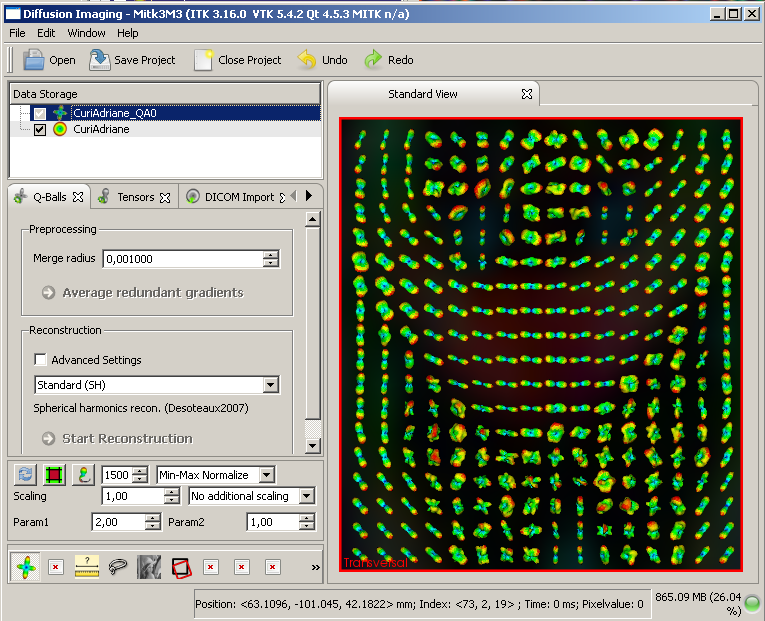This screenshot has height=621, width=765.
Task: Click the vertical scrollbar thumb in Q-Balls panel
Action: (x=313, y=323)
